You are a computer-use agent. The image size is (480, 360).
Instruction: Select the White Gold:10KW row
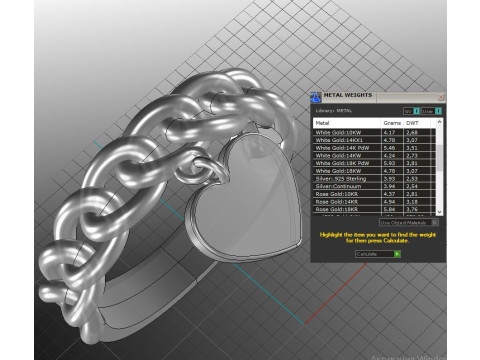(374, 132)
